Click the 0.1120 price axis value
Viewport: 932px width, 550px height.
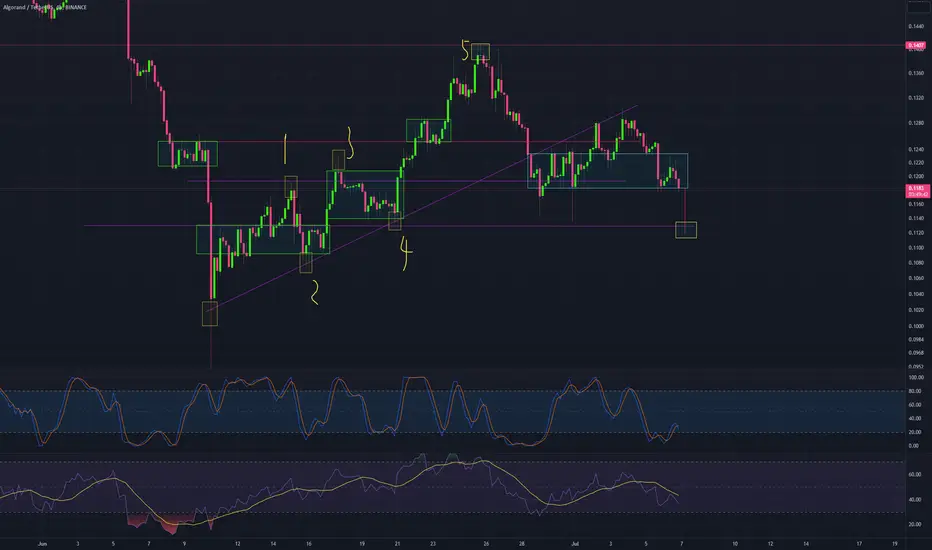click(x=916, y=232)
